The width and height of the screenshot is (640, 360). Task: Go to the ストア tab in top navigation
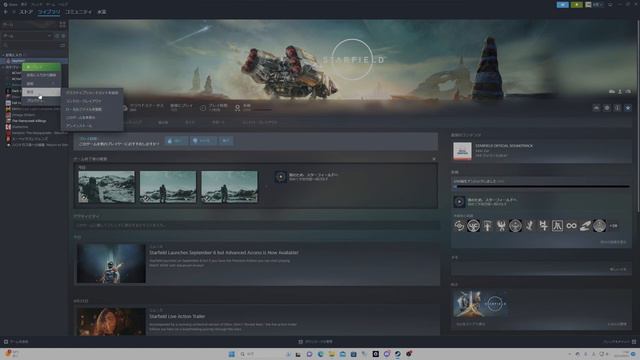pyautogui.click(x=26, y=12)
